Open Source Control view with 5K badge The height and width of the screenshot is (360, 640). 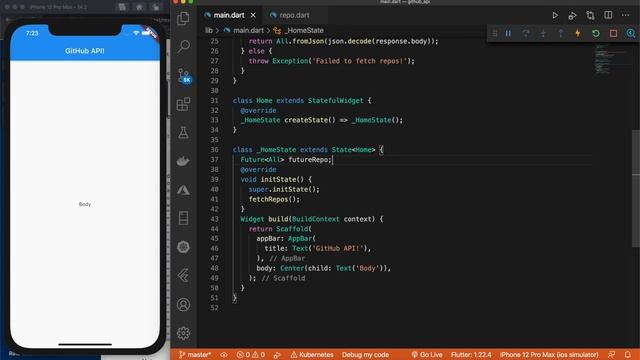[184, 76]
